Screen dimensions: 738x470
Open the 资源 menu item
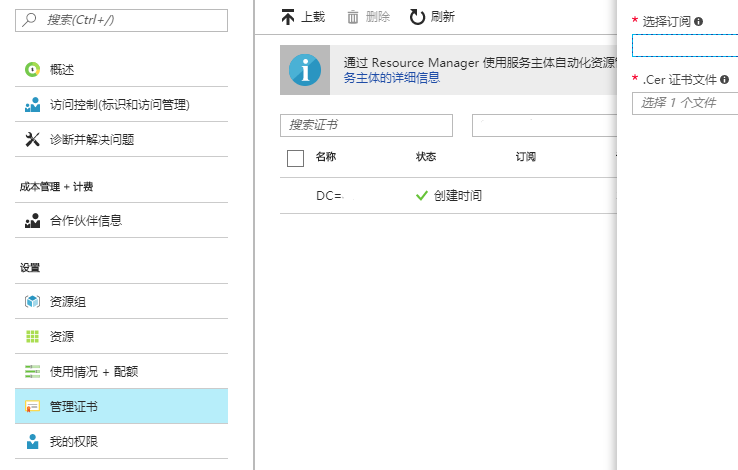[121, 336]
